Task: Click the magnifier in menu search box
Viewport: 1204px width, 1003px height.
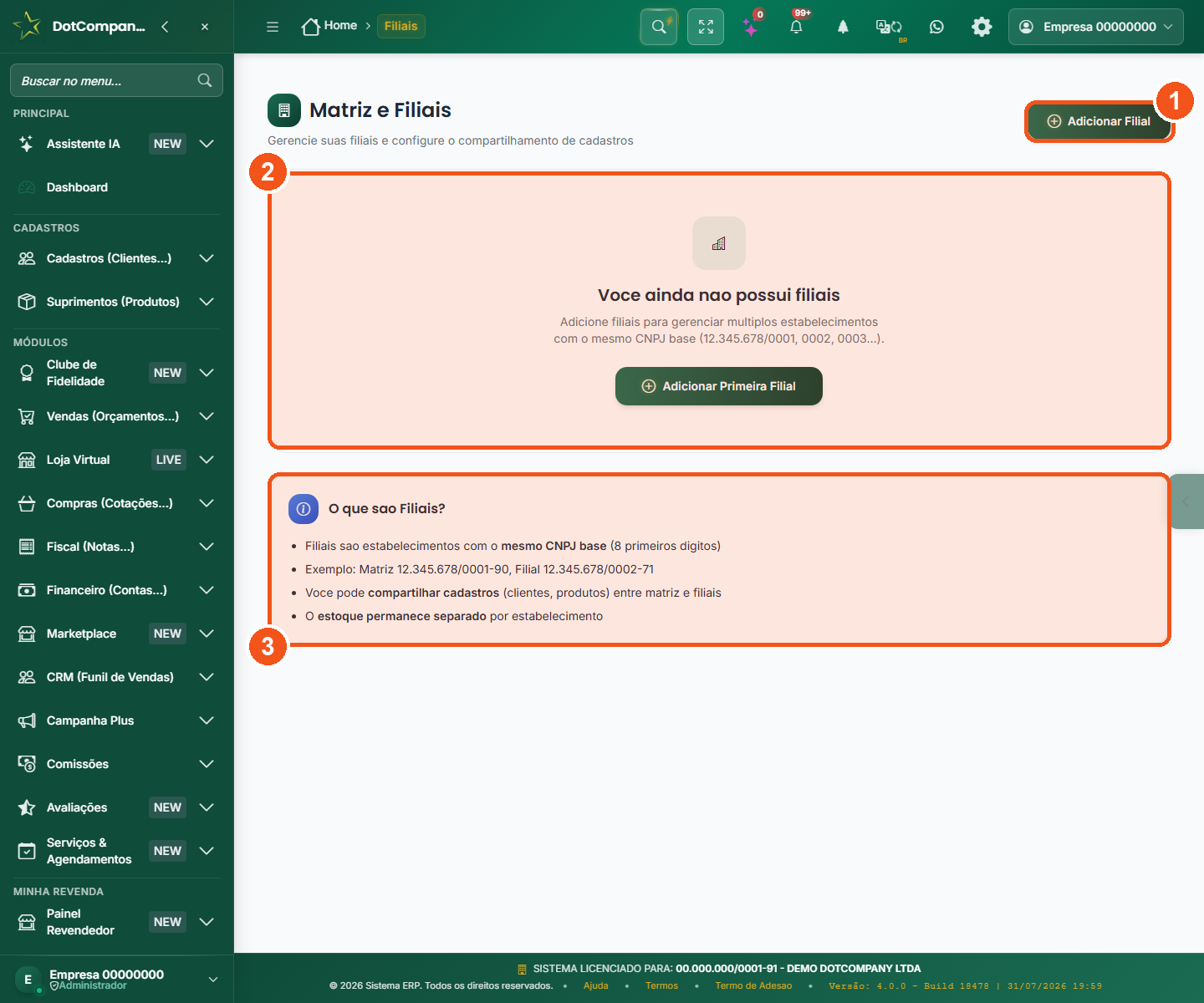Action: (205, 80)
